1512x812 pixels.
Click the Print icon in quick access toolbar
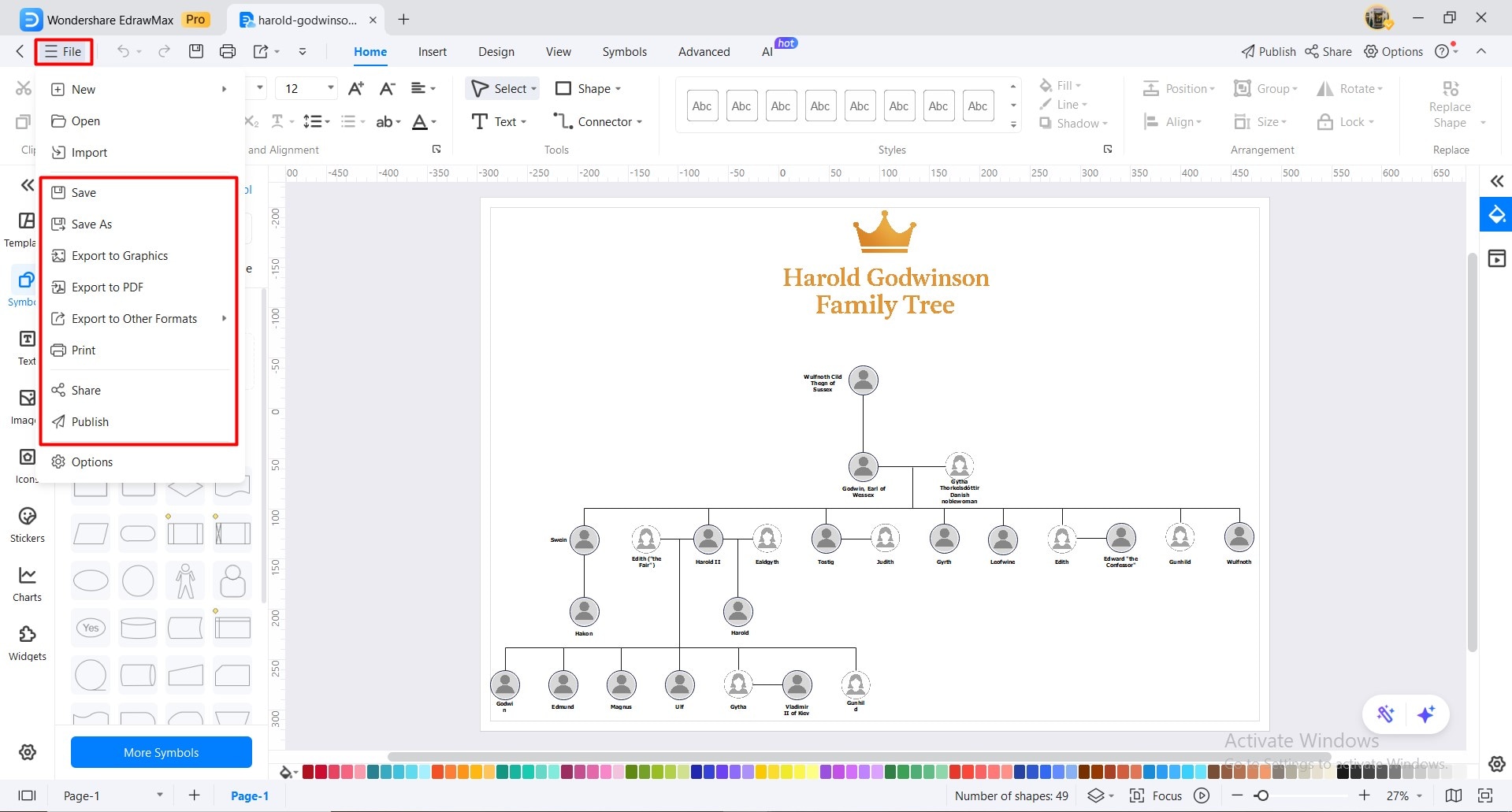point(228,50)
